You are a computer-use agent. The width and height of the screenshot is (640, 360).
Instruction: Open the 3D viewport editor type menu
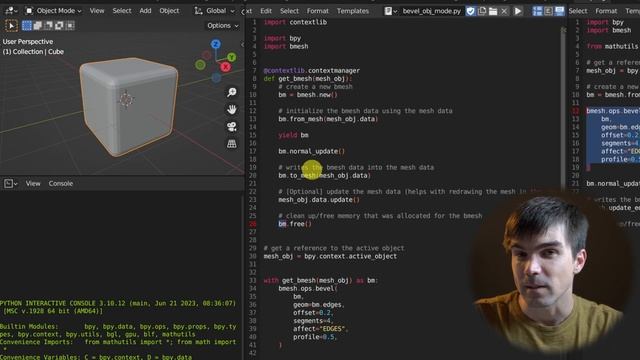coord(11,11)
